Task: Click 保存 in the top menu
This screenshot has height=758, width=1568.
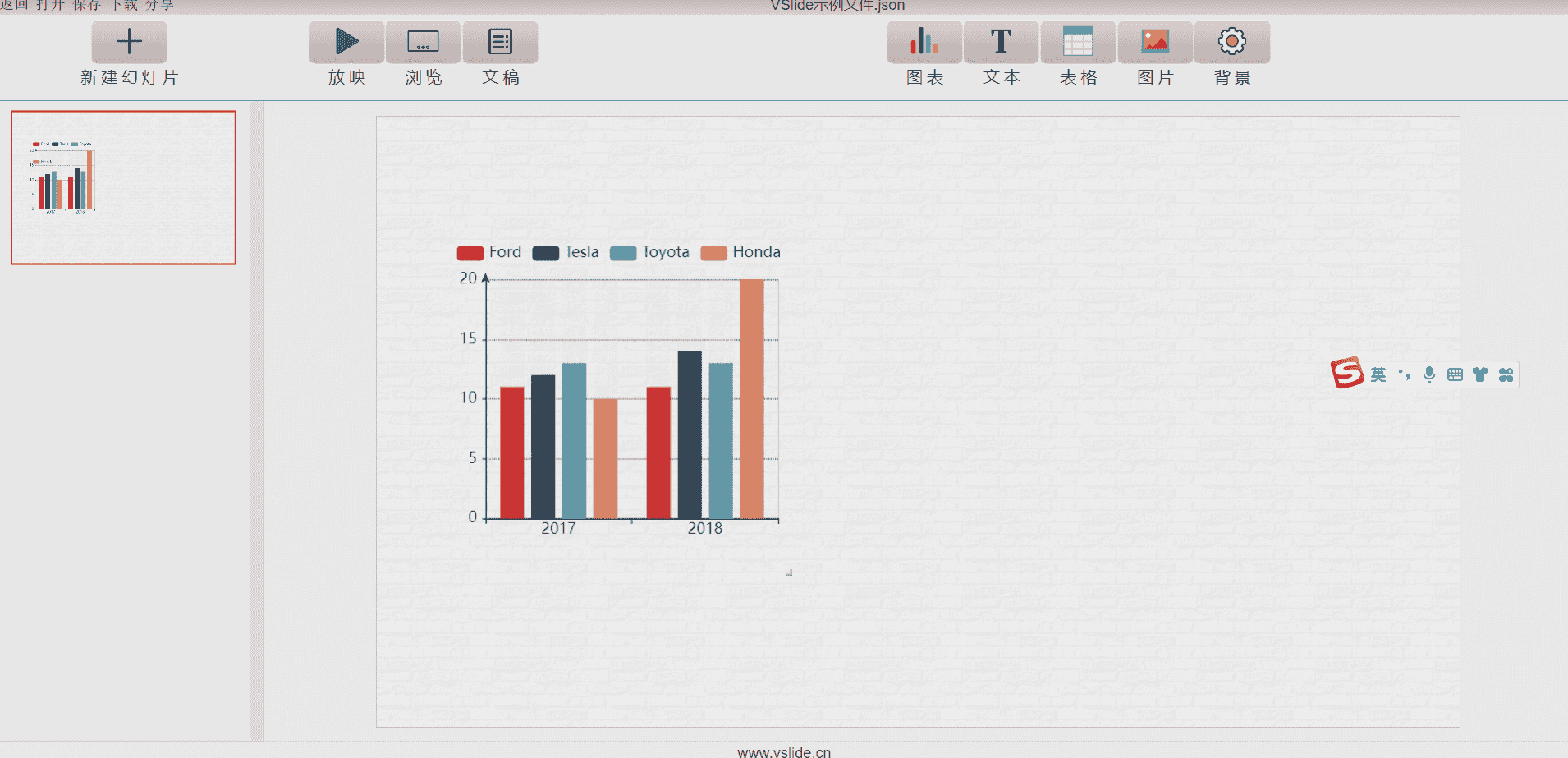Action: point(86,5)
